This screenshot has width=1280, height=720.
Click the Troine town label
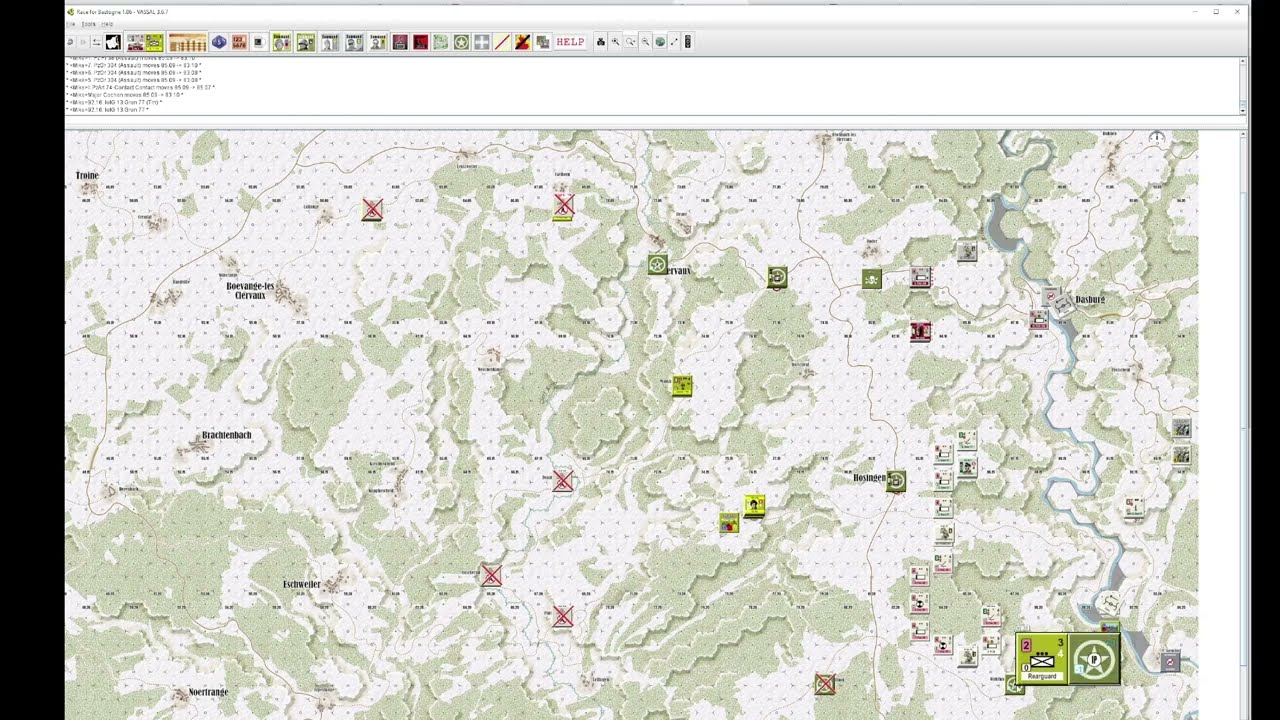[87, 175]
